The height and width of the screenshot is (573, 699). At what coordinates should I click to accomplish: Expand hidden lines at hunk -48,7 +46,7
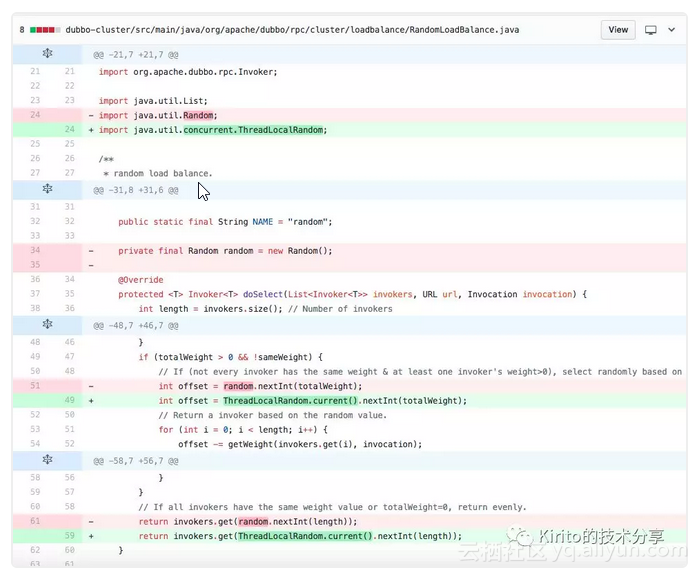tap(47, 325)
